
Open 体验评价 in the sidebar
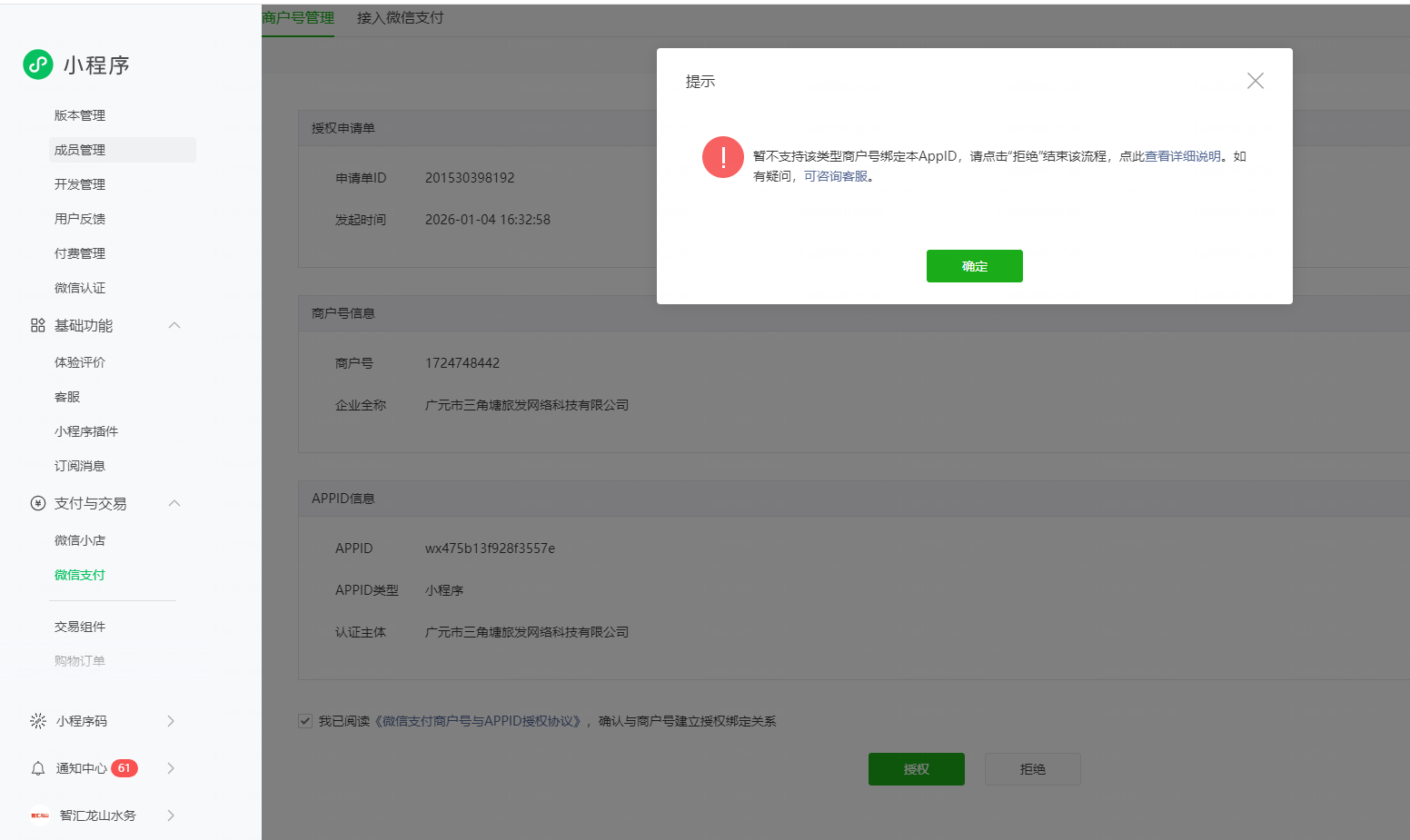click(x=80, y=362)
